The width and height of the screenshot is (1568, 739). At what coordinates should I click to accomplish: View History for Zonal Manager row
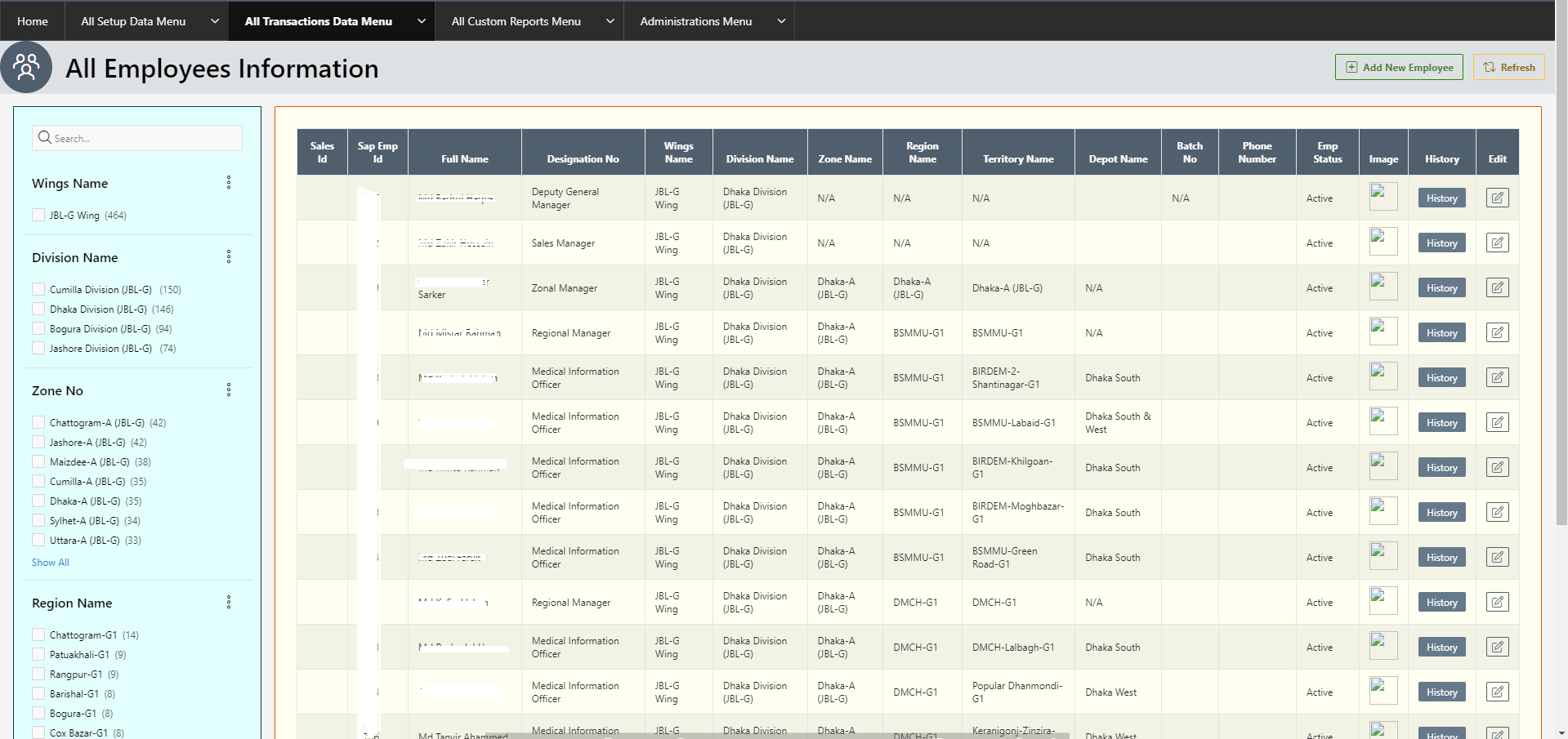coord(1441,287)
